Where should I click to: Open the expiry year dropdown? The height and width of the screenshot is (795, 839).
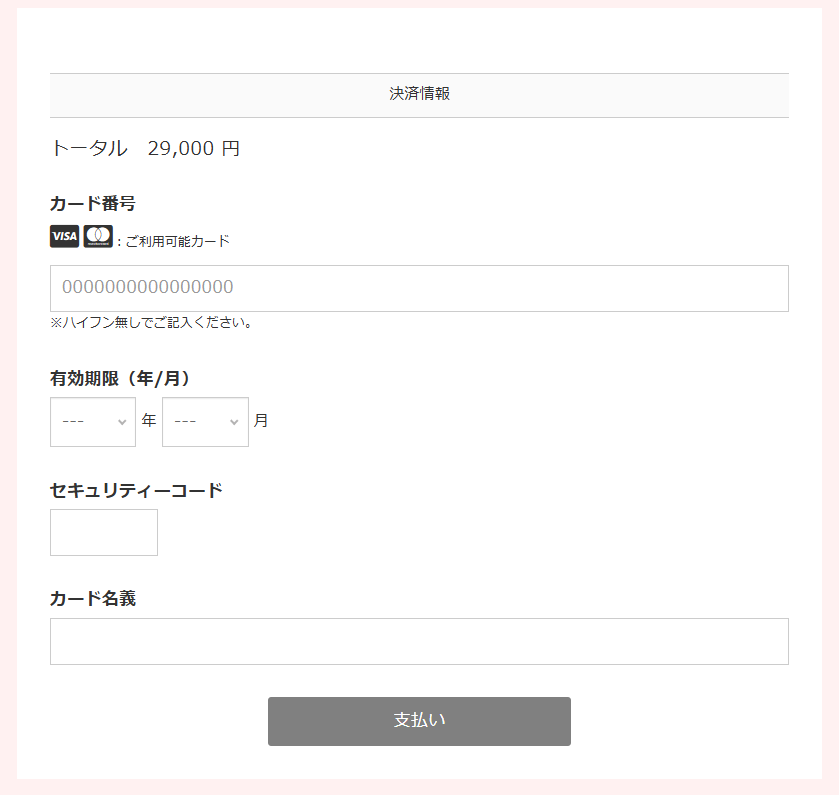[x=92, y=422]
